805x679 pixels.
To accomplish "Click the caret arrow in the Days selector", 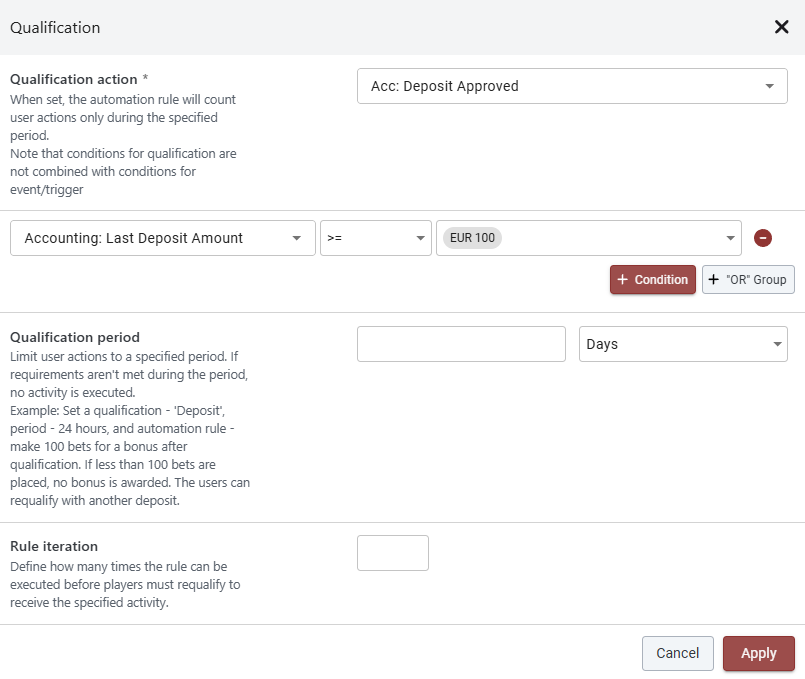I will [x=777, y=344].
